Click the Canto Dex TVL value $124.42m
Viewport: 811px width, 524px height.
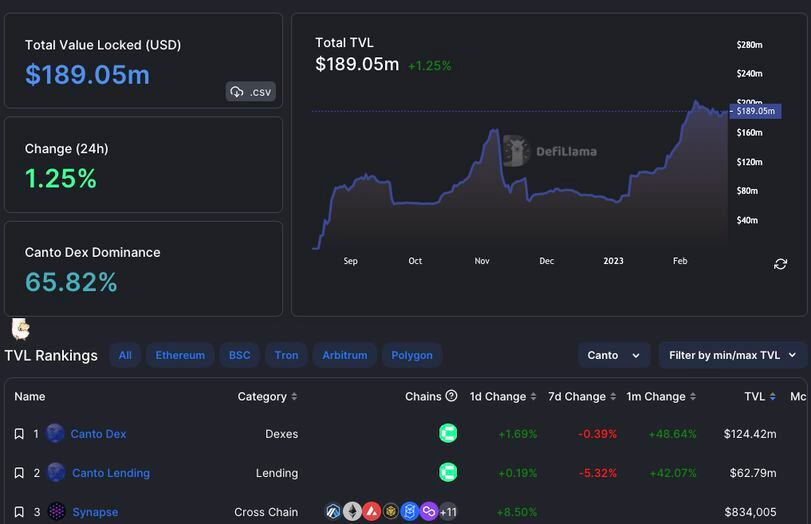click(749, 434)
